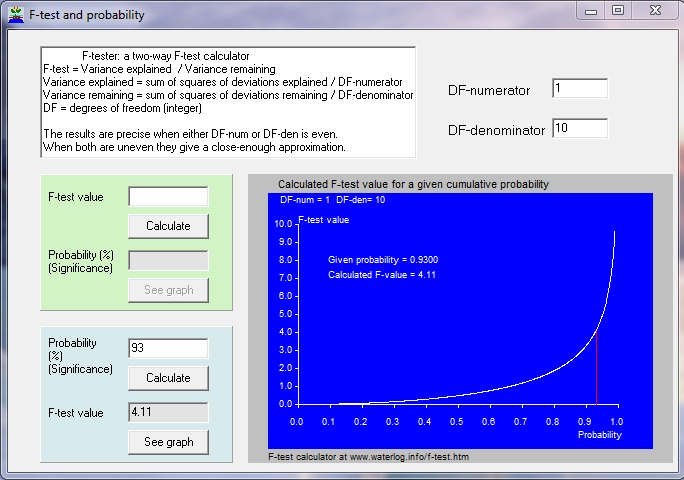The width and height of the screenshot is (684, 480).
Task: Click the 'When both are uneven' sentence
Action: coord(194,147)
